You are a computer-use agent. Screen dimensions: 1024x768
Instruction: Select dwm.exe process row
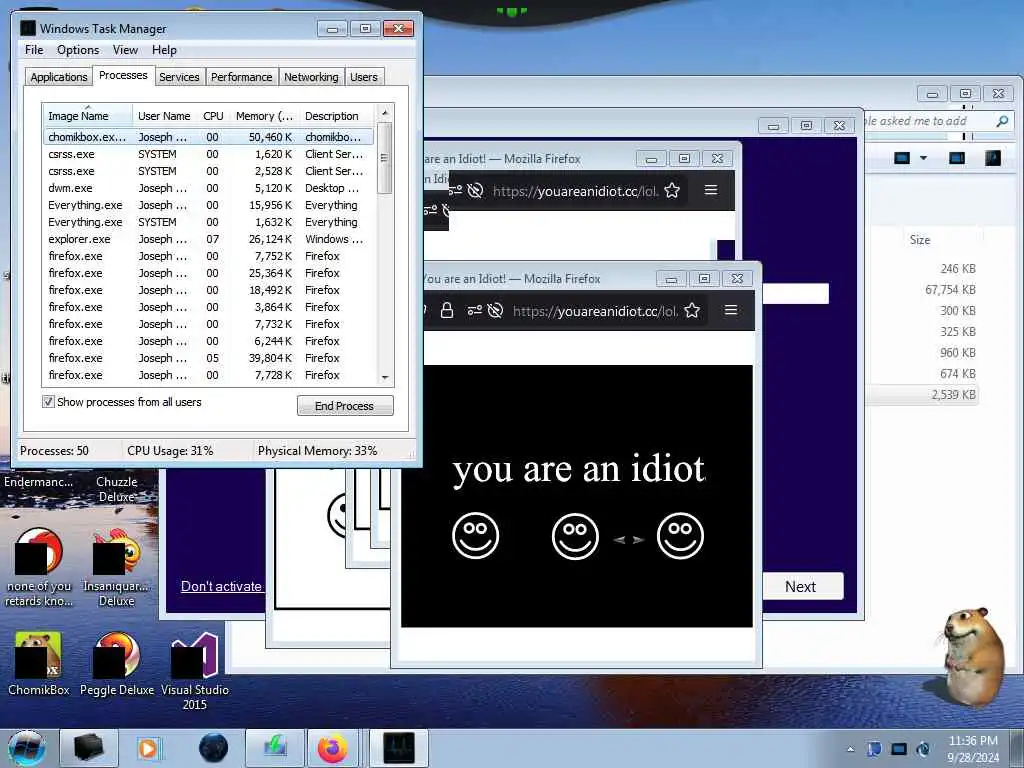point(208,188)
